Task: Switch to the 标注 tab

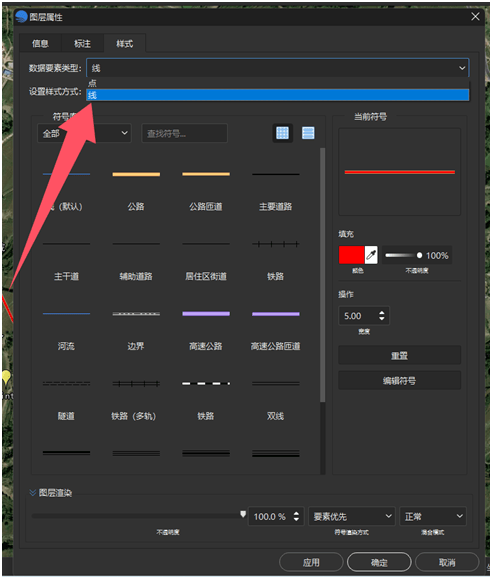Action: pos(82,44)
